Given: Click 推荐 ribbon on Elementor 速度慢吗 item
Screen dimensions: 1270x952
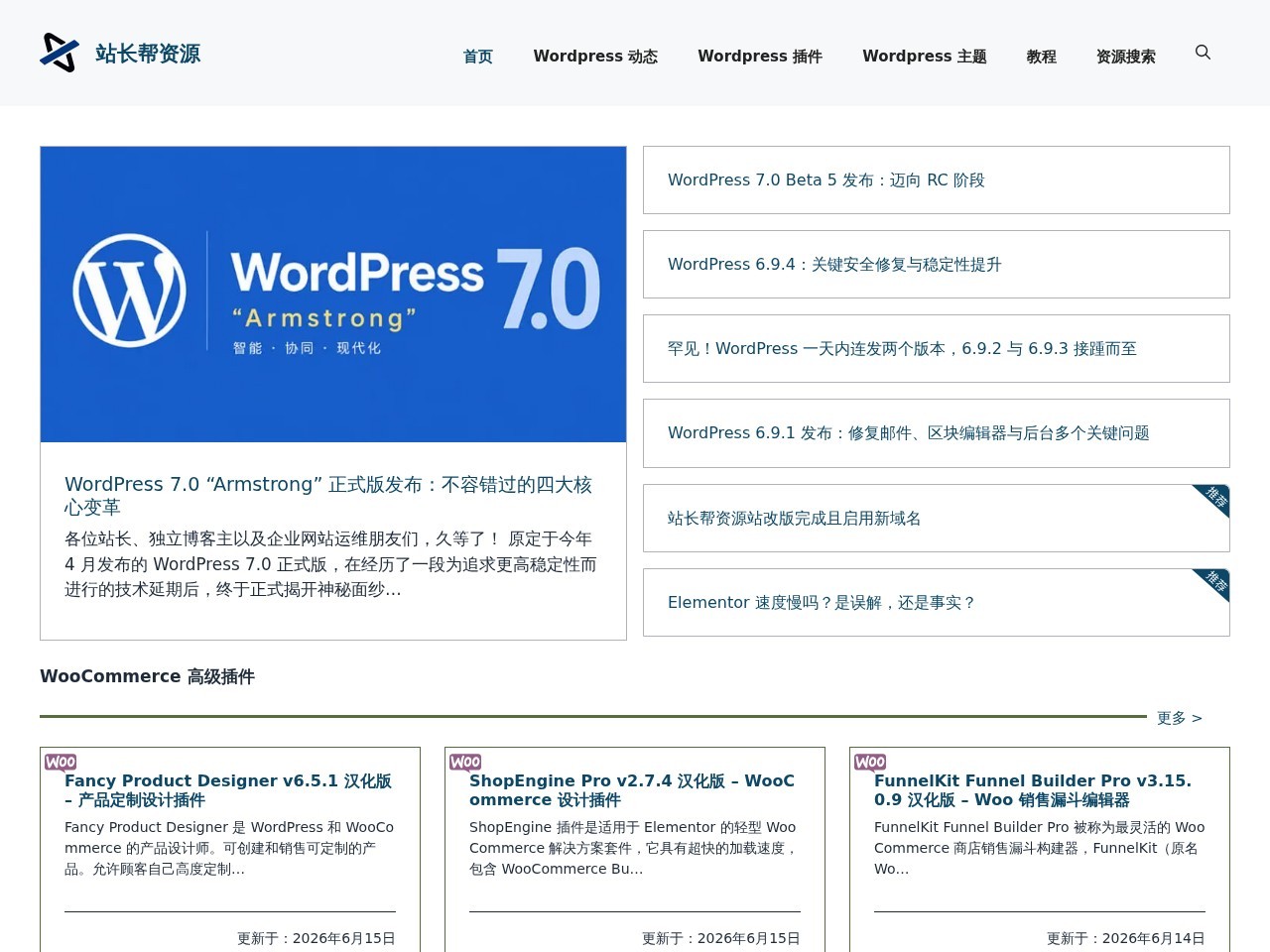Looking at the screenshot, I should (1213, 584).
